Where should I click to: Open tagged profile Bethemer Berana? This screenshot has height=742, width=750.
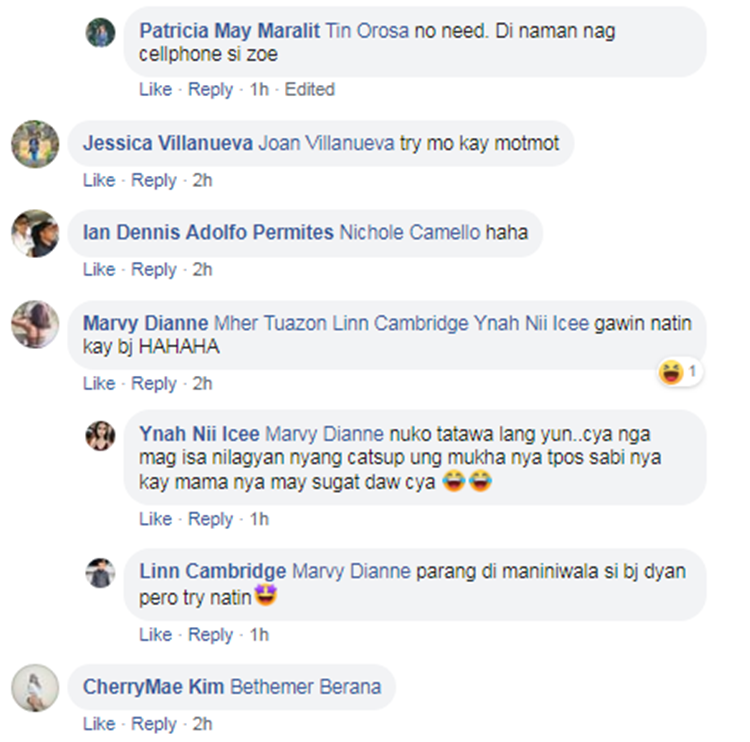pyautogui.click(x=306, y=687)
